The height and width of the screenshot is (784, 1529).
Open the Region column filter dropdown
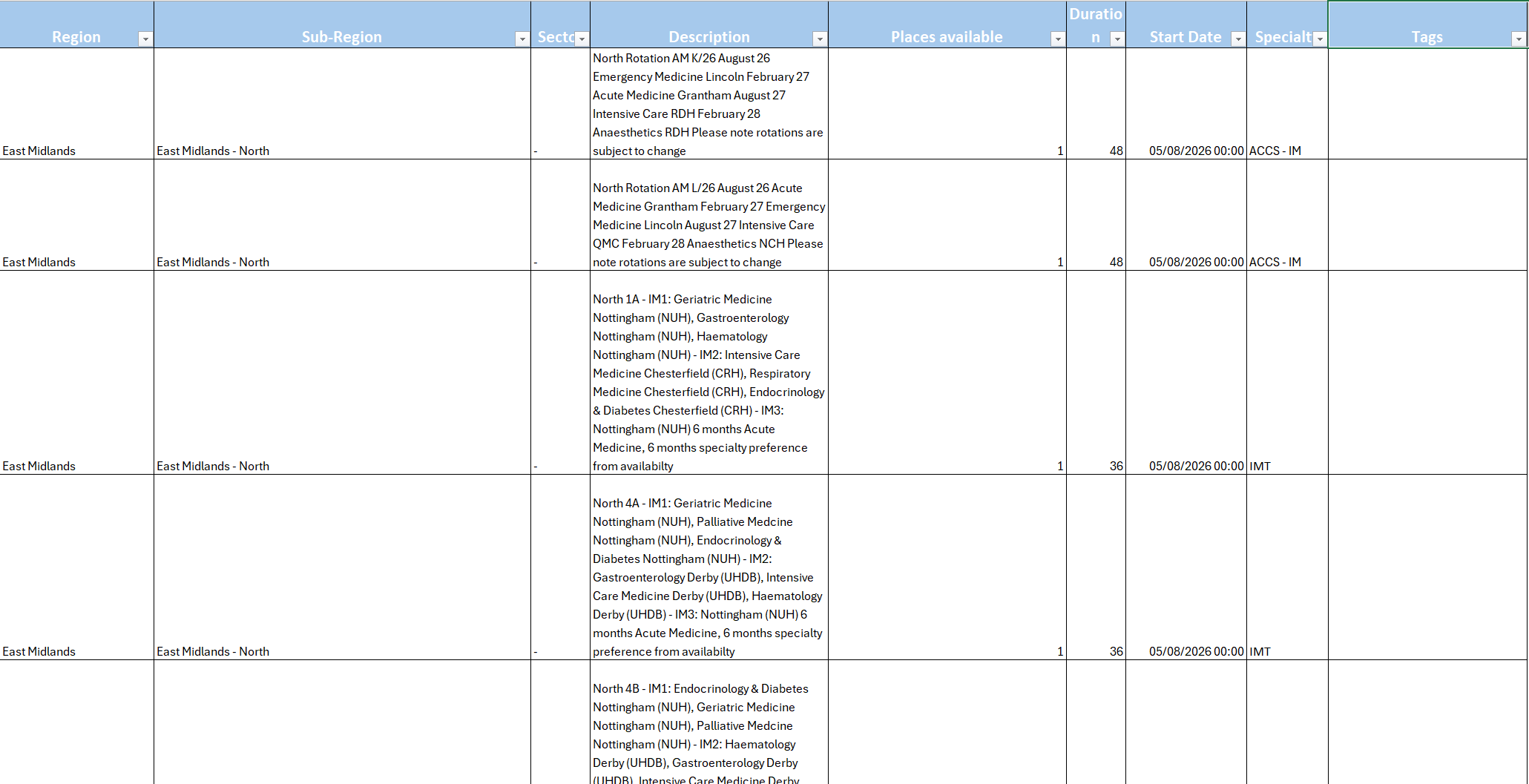[x=145, y=39]
